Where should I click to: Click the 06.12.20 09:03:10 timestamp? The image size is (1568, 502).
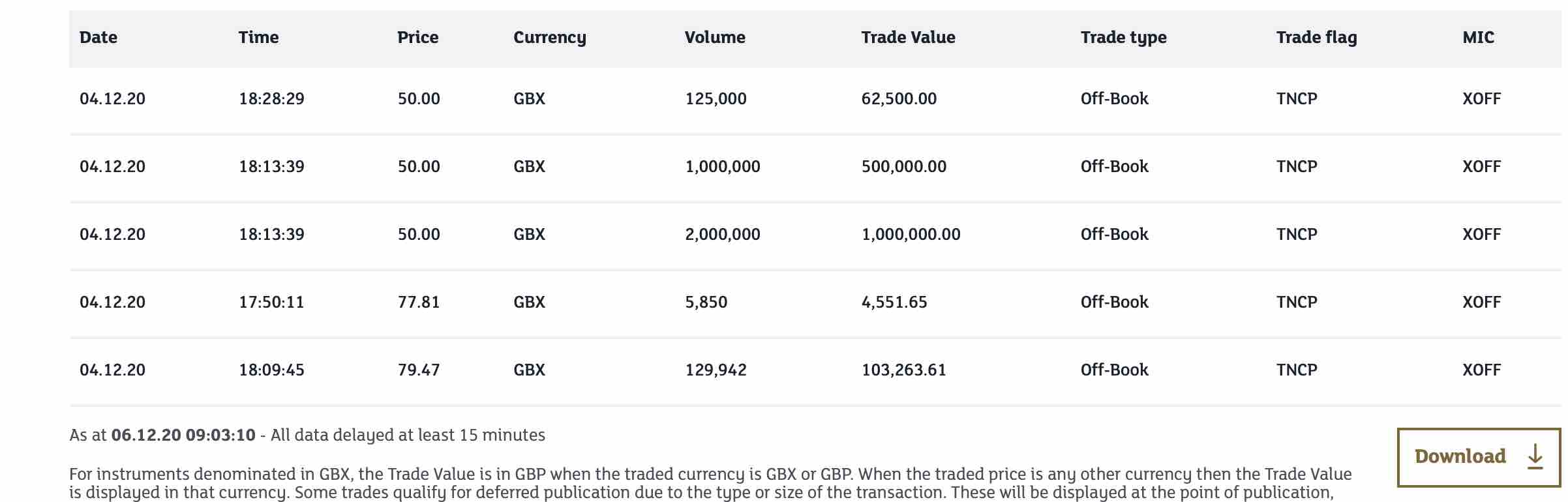pos(183,435)
